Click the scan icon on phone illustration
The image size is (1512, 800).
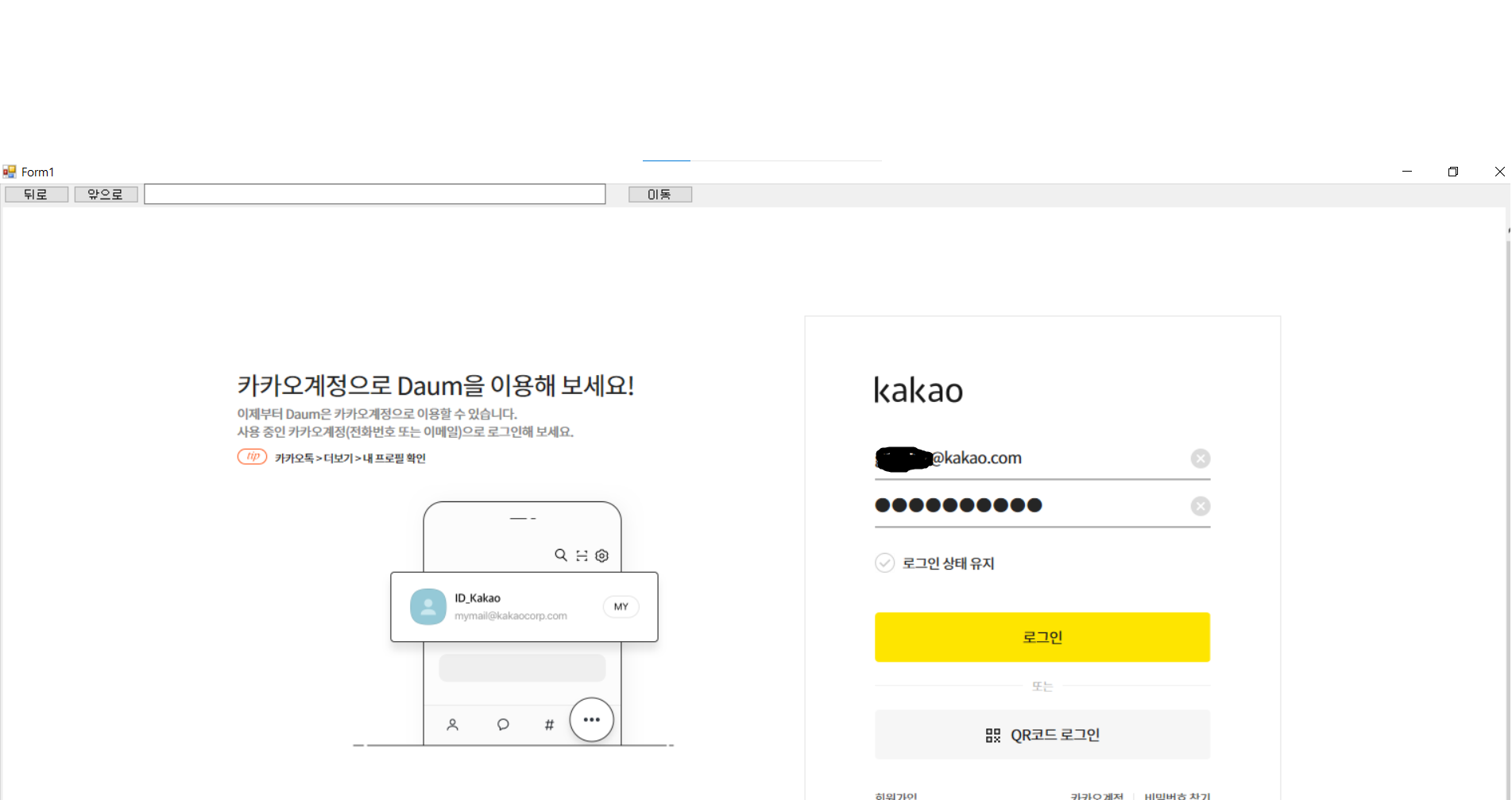coord(582,556)
